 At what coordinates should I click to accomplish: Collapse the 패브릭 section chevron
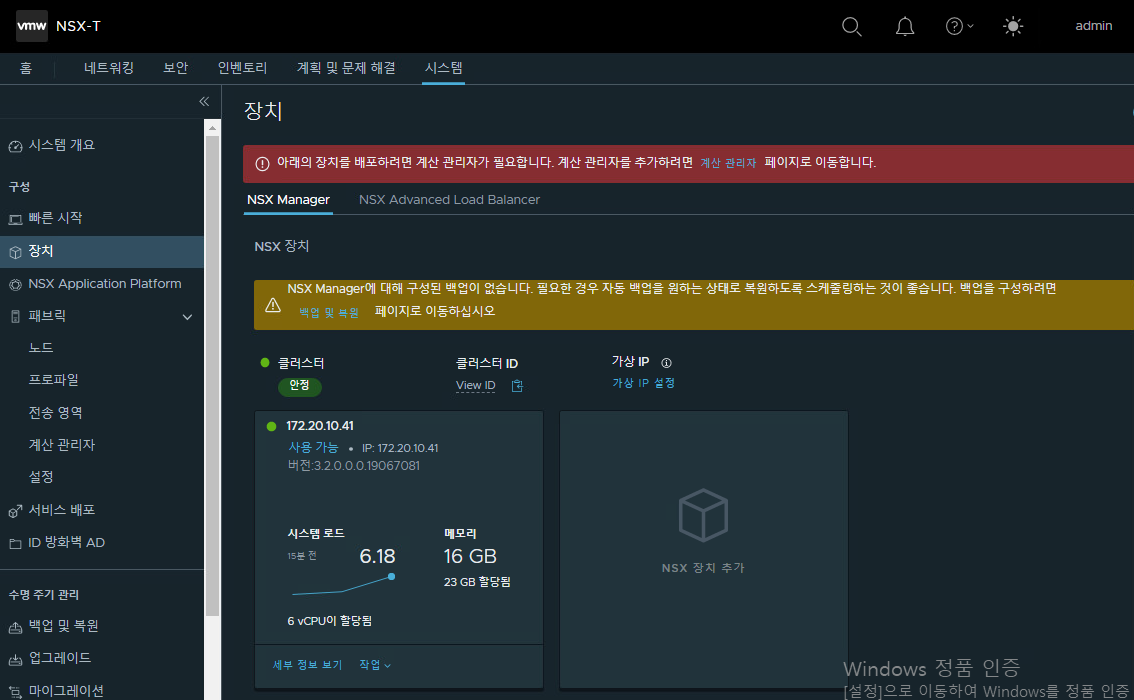point(187,317)
